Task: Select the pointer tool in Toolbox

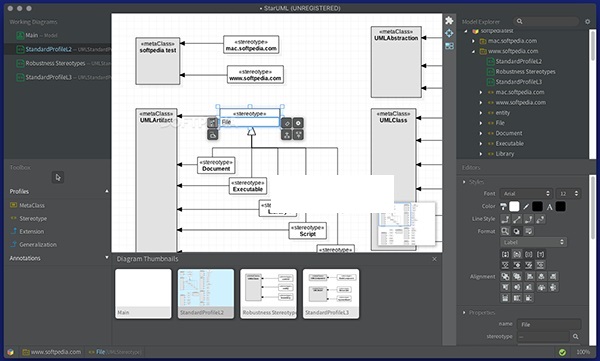Action: [58, 177]
